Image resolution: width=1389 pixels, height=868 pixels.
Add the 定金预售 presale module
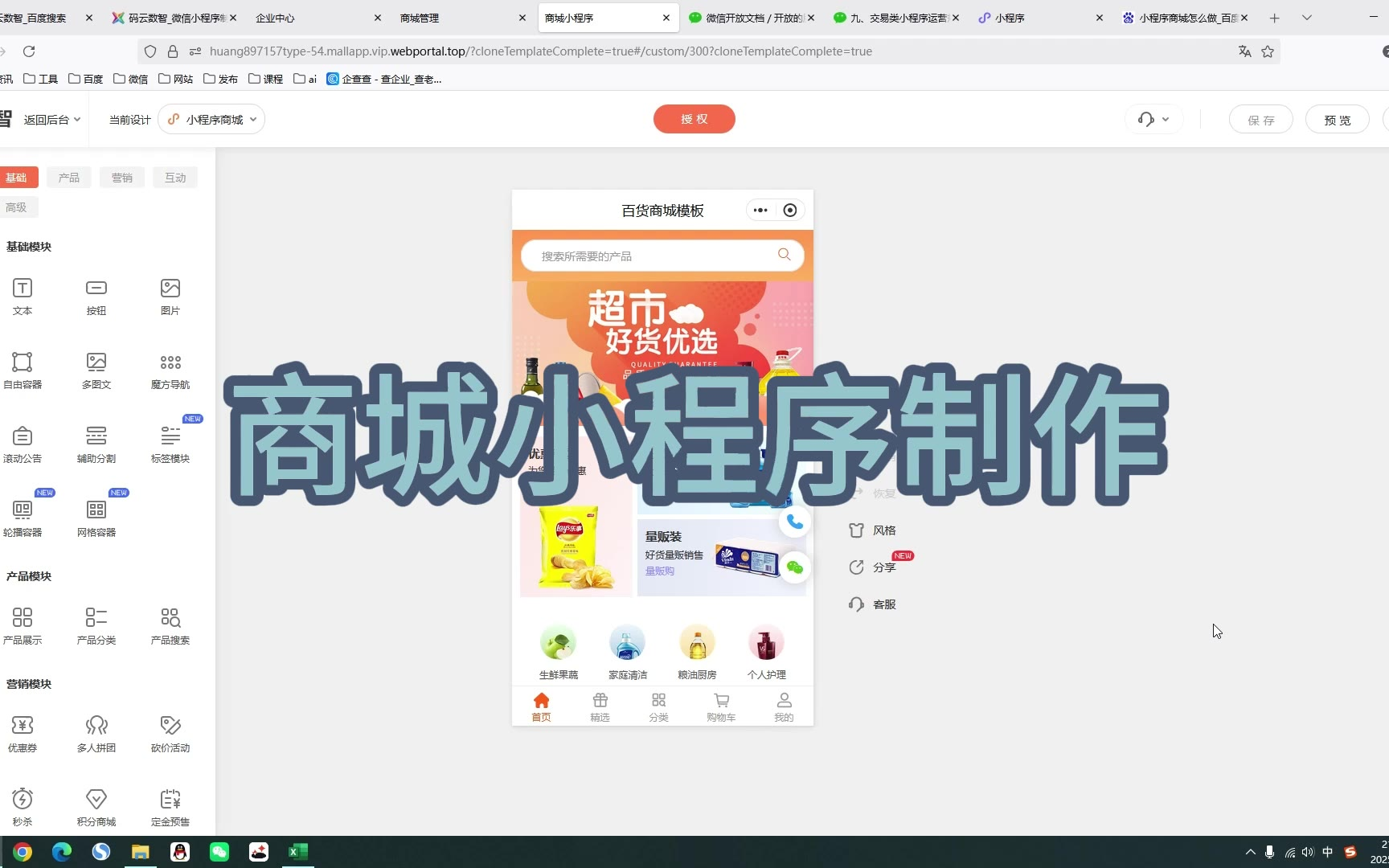click(x=170, y=808)
